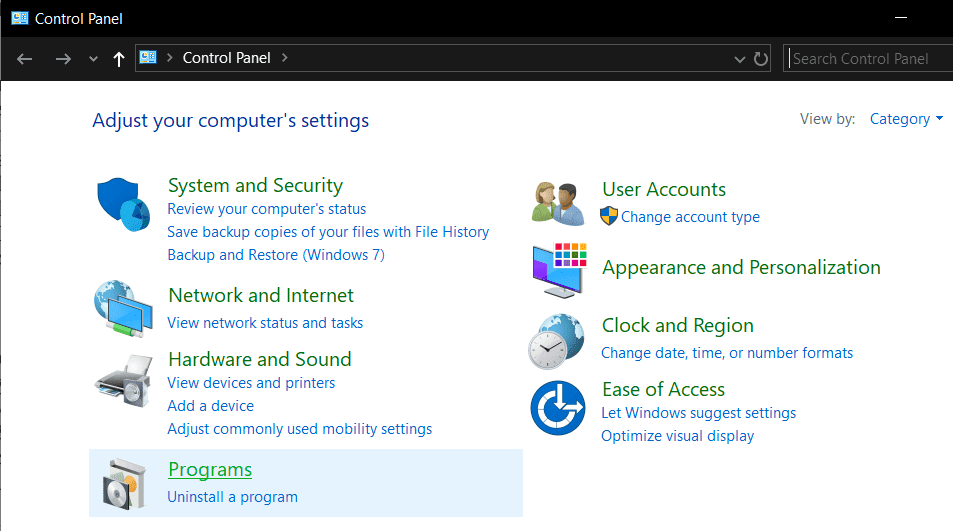This screenshot has height=531, width=953.
Task: Click the back arrow in navigation bar
Action: [x=24, y=59]
